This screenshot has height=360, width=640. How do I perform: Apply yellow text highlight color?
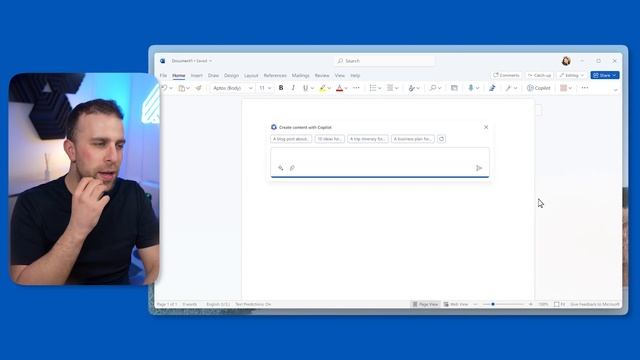[x=322, y=88]
